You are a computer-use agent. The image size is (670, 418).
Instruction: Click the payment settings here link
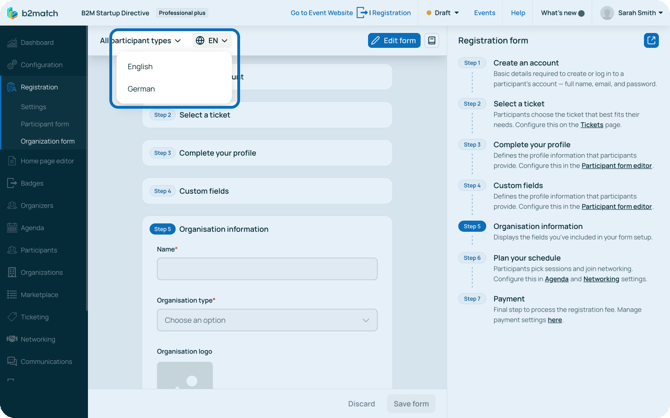(555, 320)
